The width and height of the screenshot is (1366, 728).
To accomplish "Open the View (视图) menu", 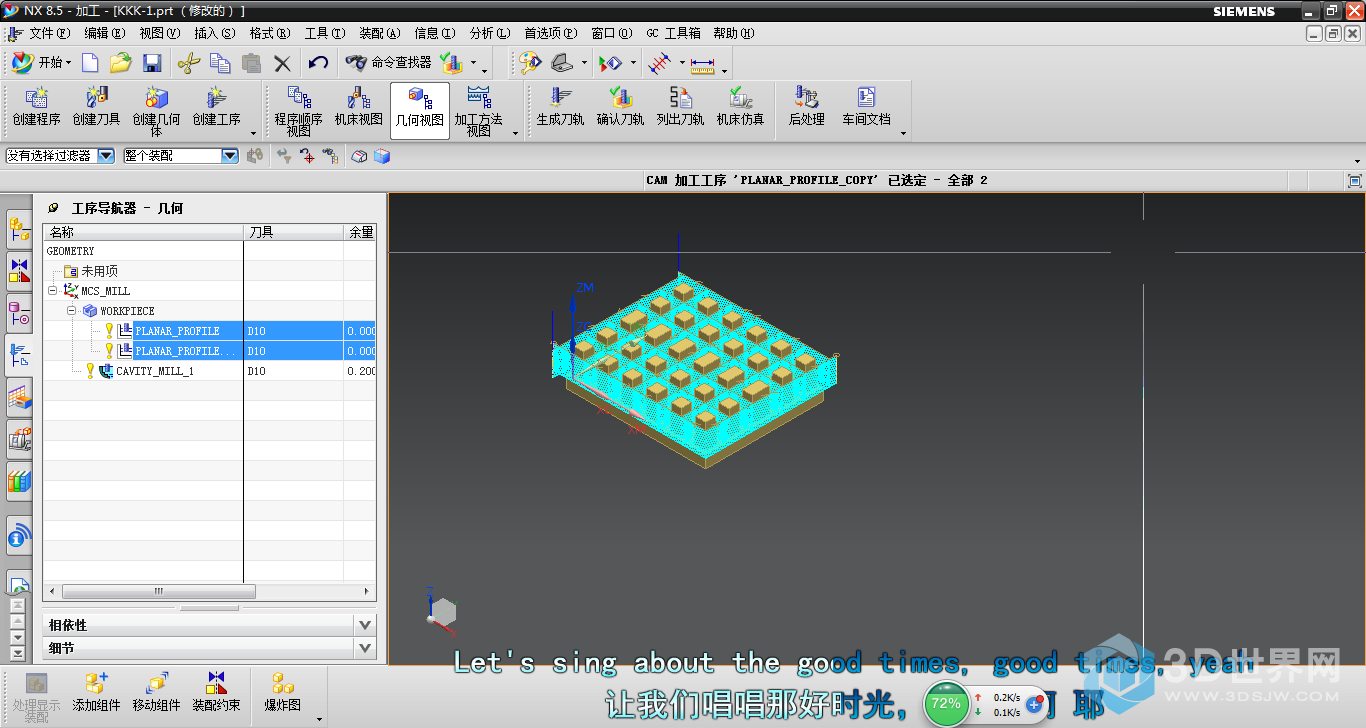I will (x=160, y=33).
